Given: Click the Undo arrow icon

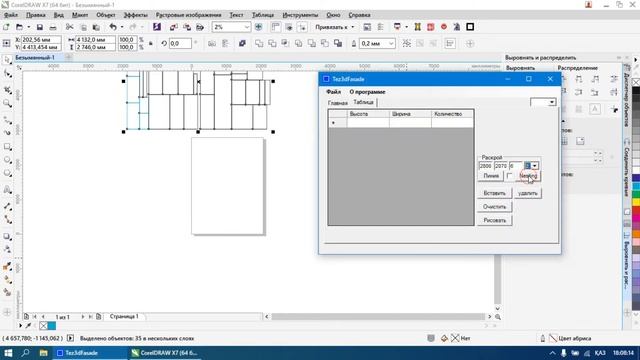Looking at the screenshot, I should click(113, 27).
